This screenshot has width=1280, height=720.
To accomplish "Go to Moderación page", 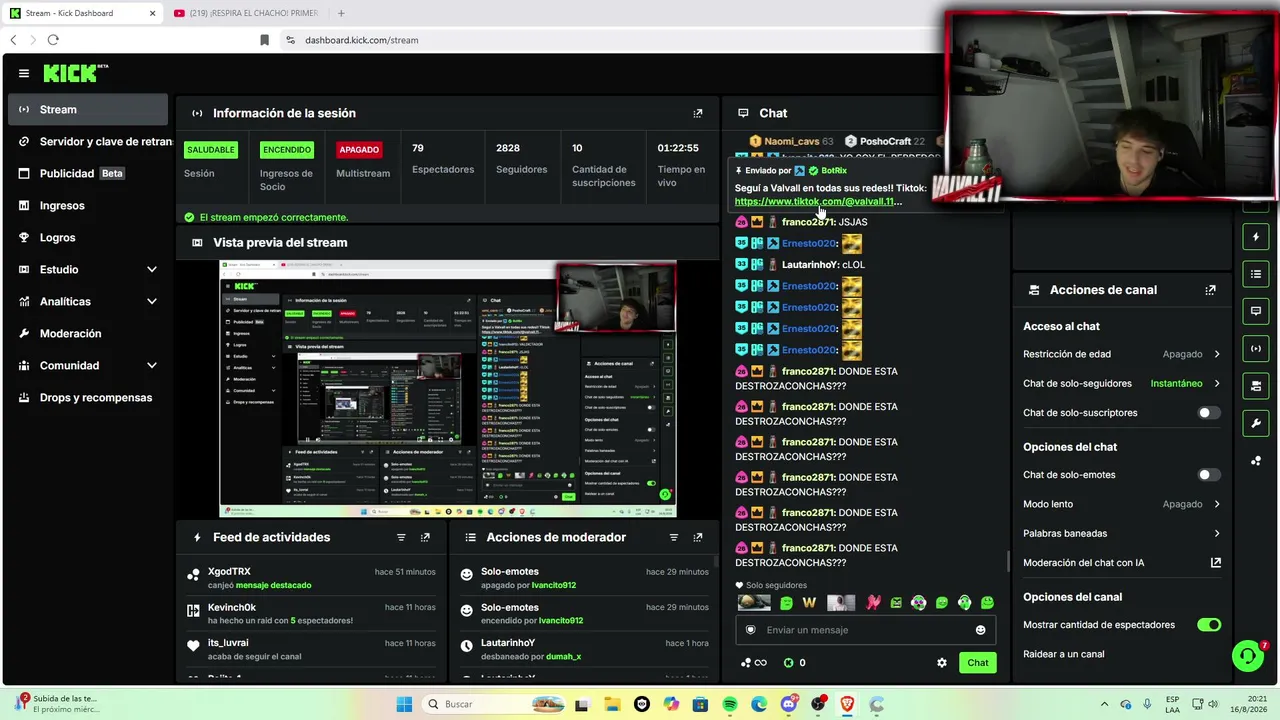I will click(x=88, y=333).
